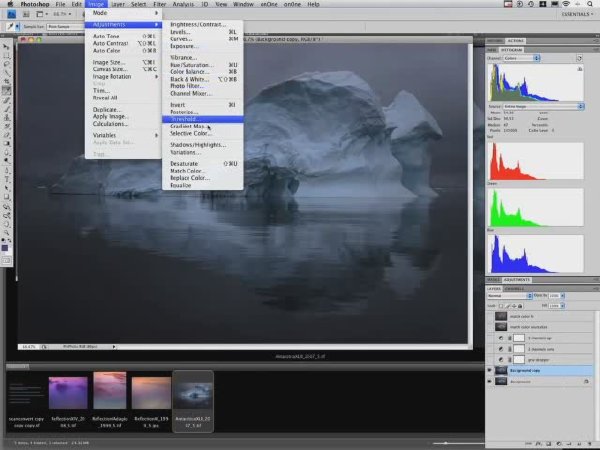Choose Selective Color from Adjustments submenu
This screenshot has height=450, width=600.
click(x=203, y=134)
